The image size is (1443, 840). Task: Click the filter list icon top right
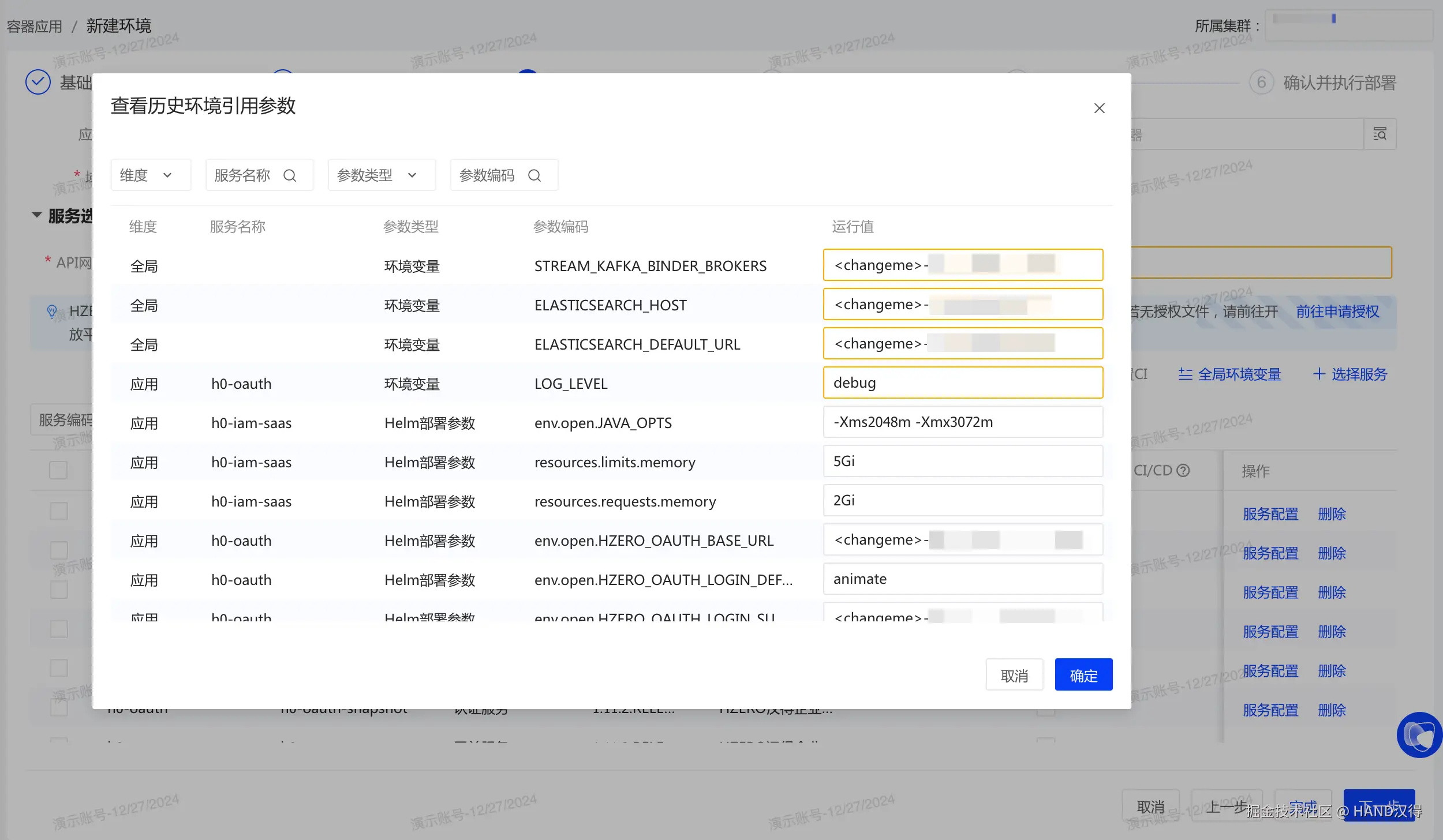click(1380, 134)
